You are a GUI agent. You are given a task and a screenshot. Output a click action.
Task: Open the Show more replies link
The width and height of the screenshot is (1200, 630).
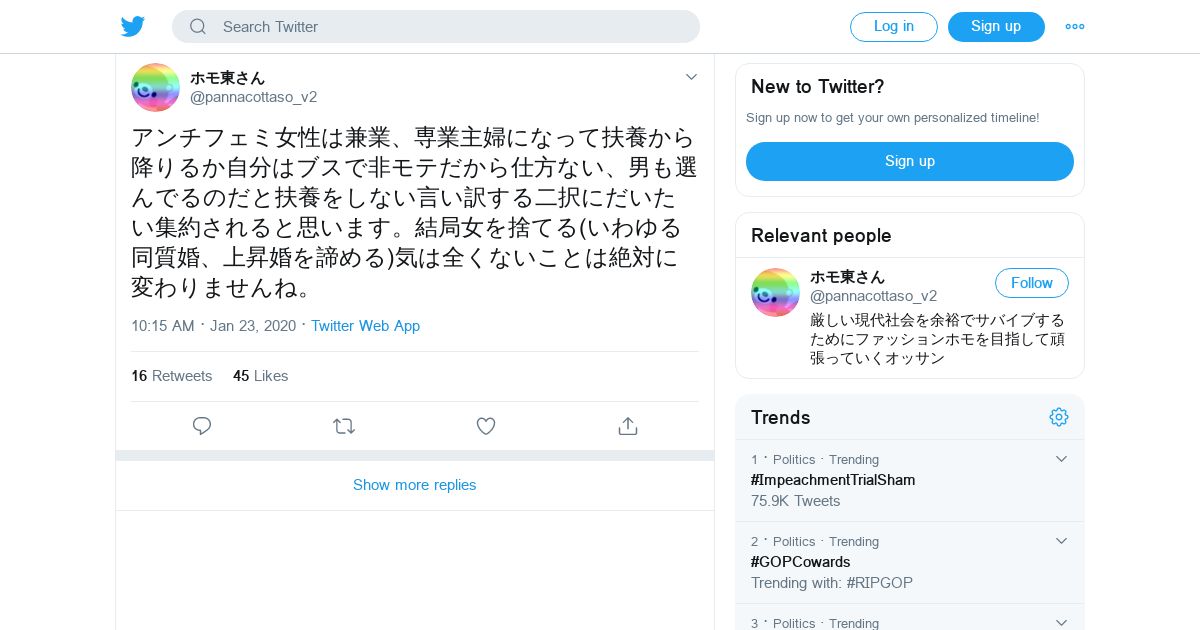pos(414,485)
